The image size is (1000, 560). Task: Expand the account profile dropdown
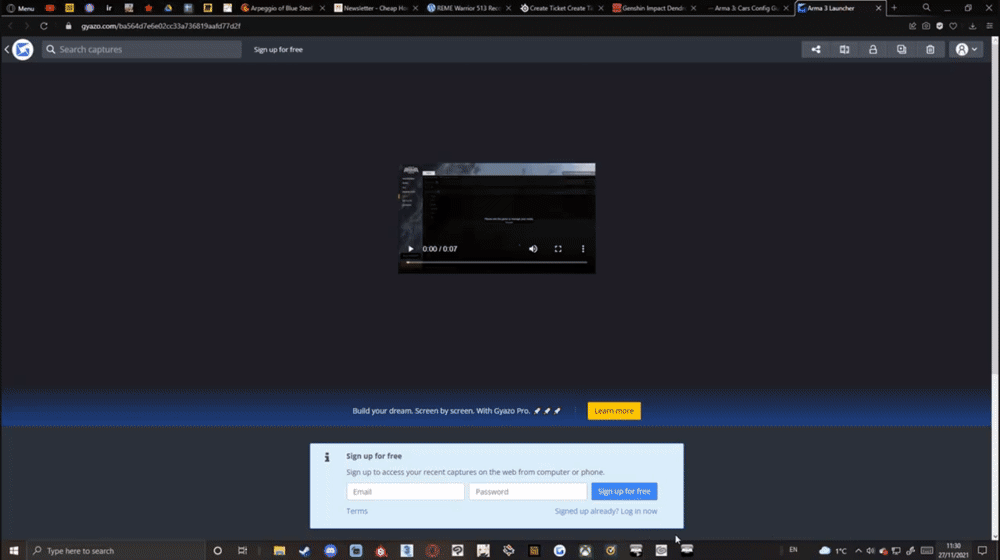(966, 49)
